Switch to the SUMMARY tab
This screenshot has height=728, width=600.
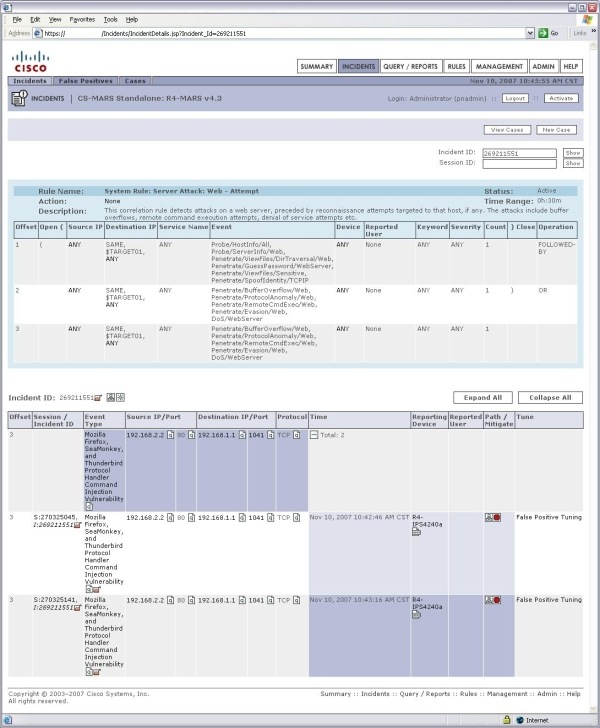coord(317,66)
